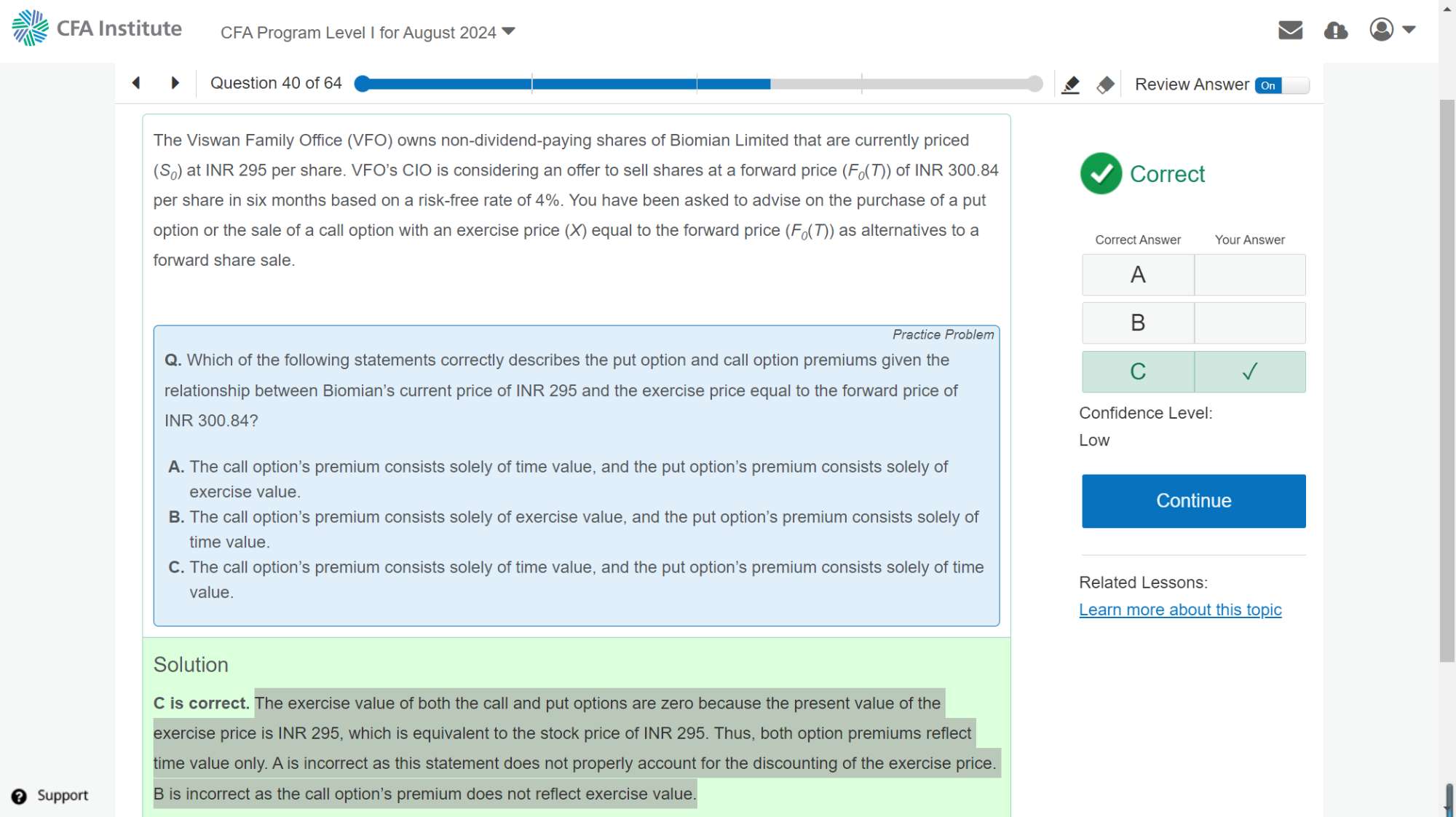Go to previous question arrow
Image resolution: width=1456 pixels, height=817 pixels.
pyautogui.click(x=136, y=83)
